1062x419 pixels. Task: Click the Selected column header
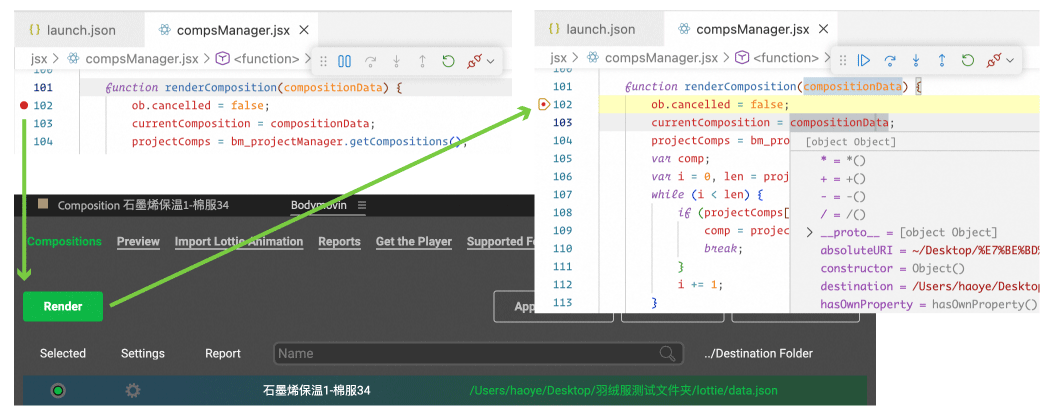pos(62,353)
